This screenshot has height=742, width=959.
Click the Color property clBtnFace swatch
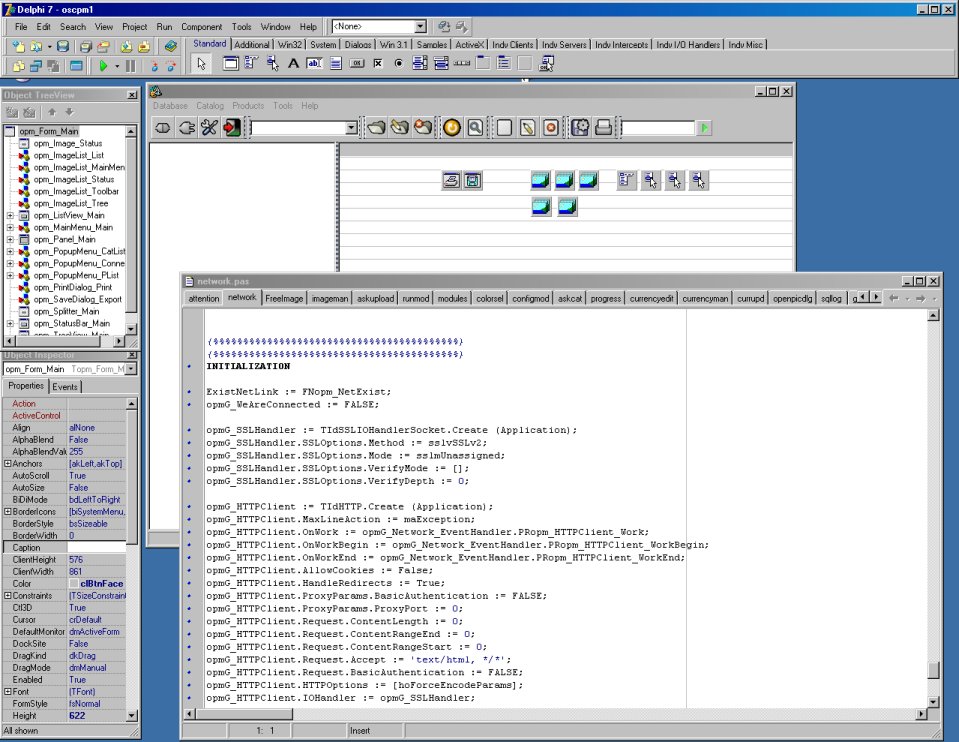pos(75,583)
